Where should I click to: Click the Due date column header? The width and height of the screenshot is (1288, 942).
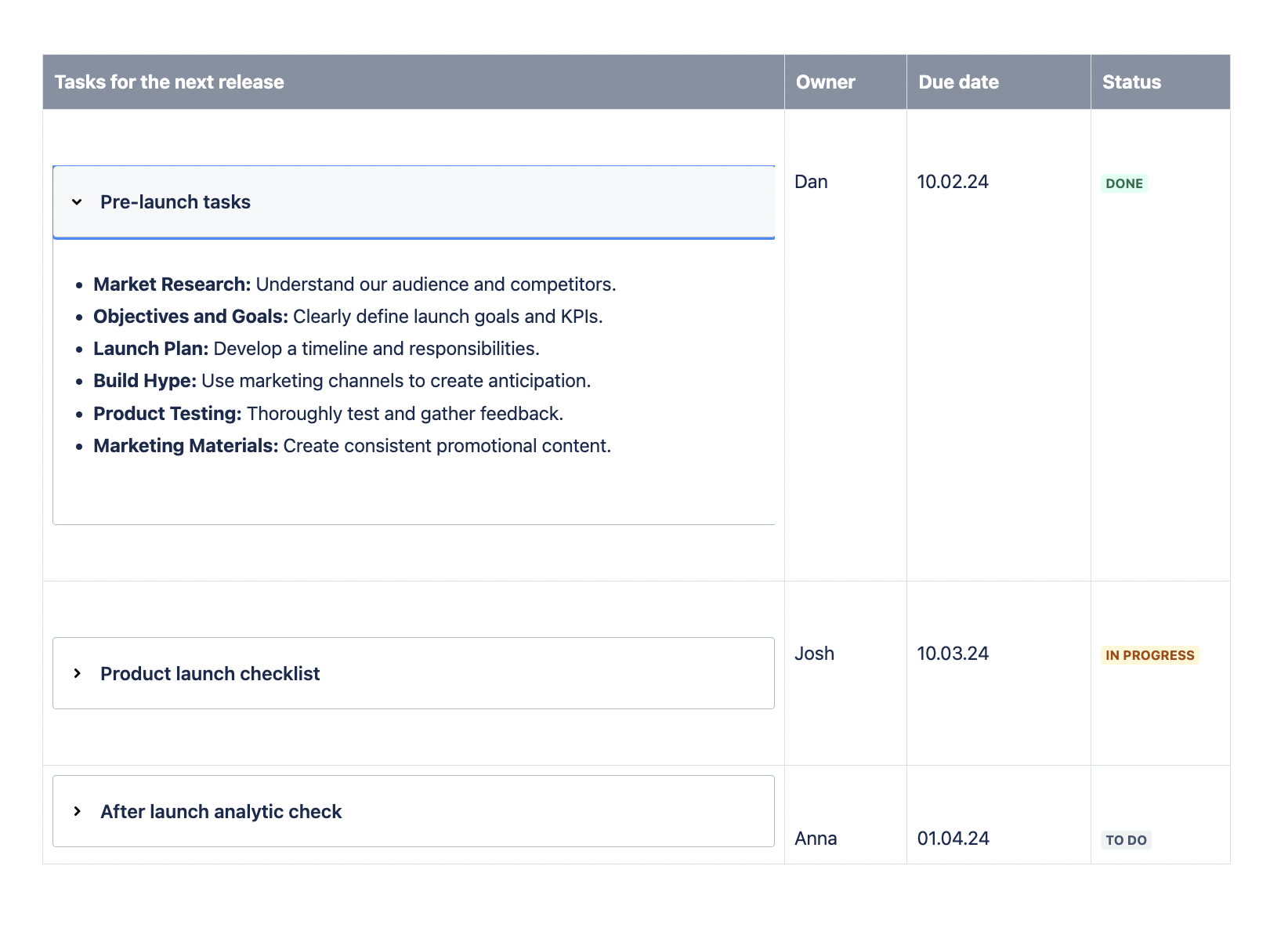[x=957, y=82]
